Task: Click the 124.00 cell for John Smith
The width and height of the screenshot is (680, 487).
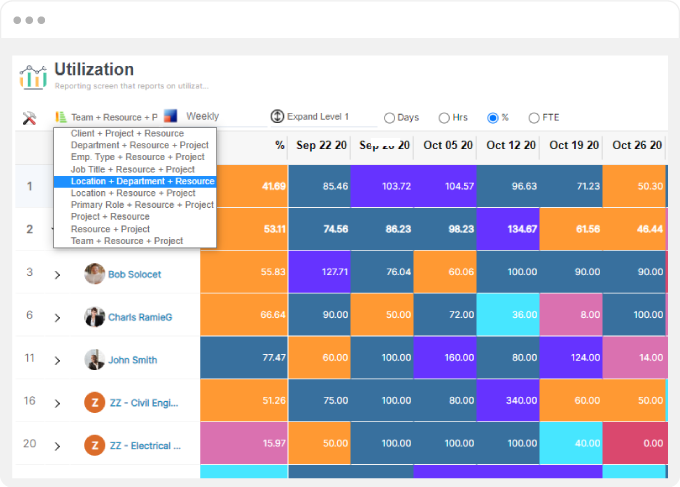Action: (x=571, y=358)
